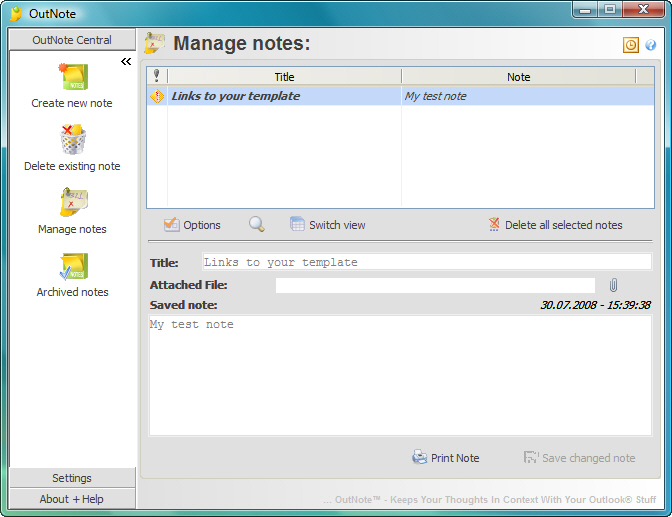
Task: Collapse the sidebar with double chevron
Action: pos(126,62)
